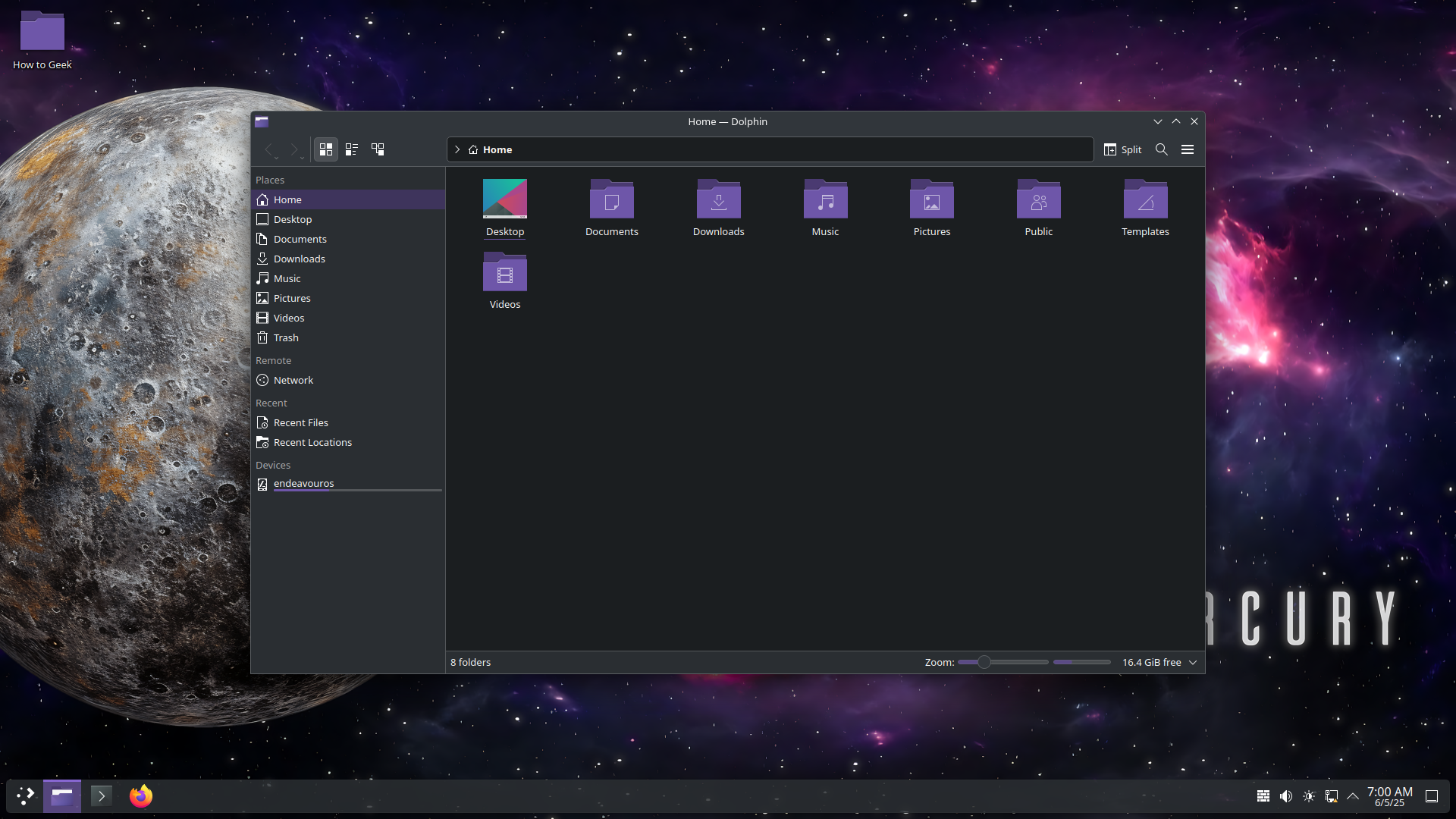Select the Public folder icon
Image resolution: width=1456 pixels, height=819 pixels.
click(x=1039, y=199)
